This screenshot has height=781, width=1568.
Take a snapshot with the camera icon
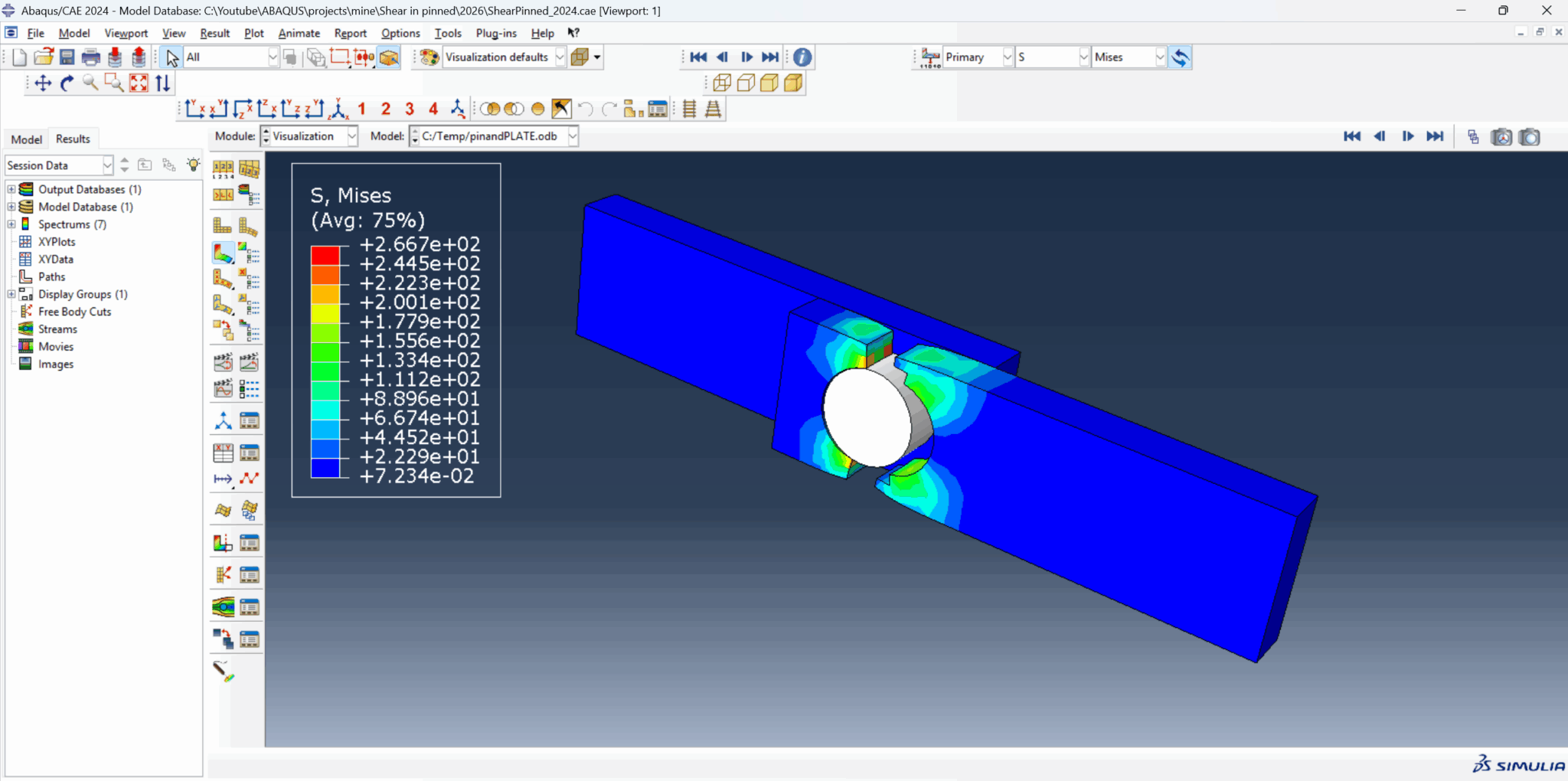(x=1529, y=136)
